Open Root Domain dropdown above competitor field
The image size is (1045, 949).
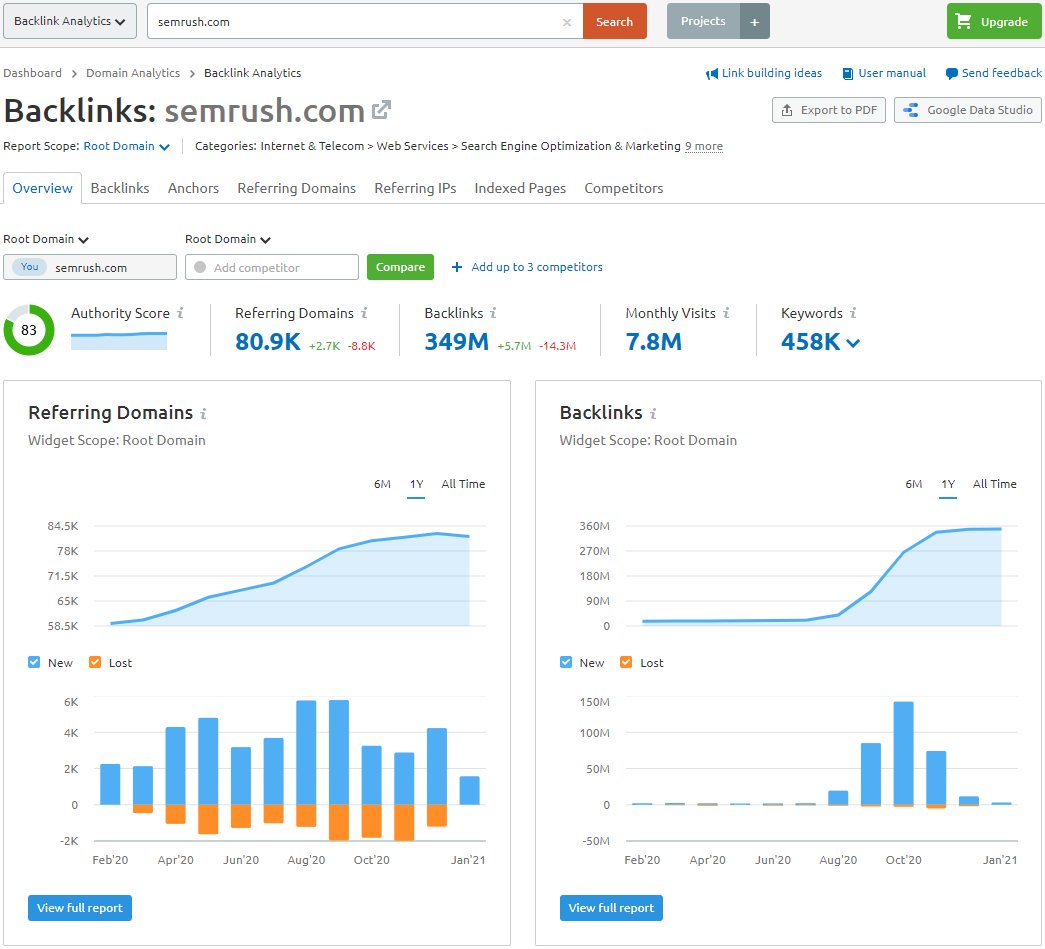pyautogui.click(x=228, y=239)
